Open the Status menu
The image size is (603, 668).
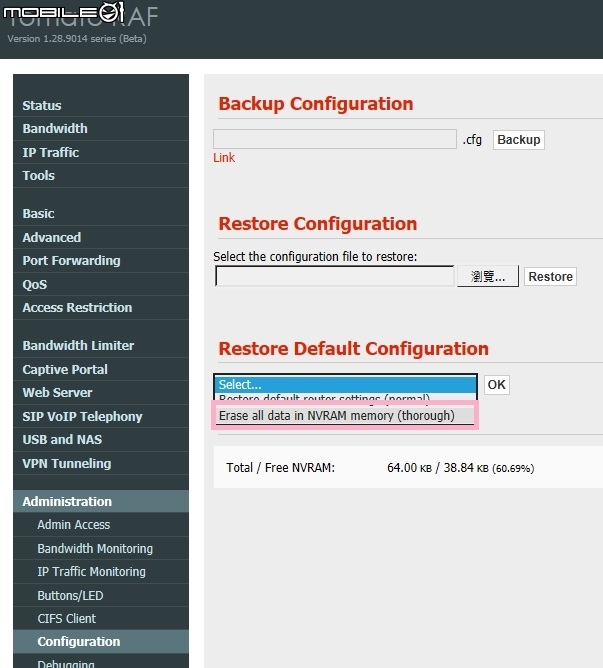pos(42,105)
